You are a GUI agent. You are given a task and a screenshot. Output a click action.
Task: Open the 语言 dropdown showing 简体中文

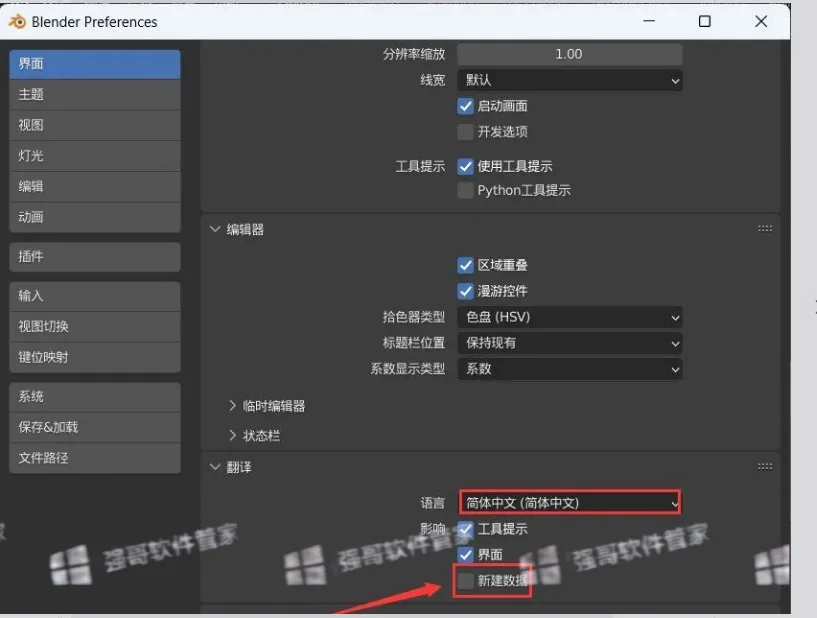tap(570, 503)
